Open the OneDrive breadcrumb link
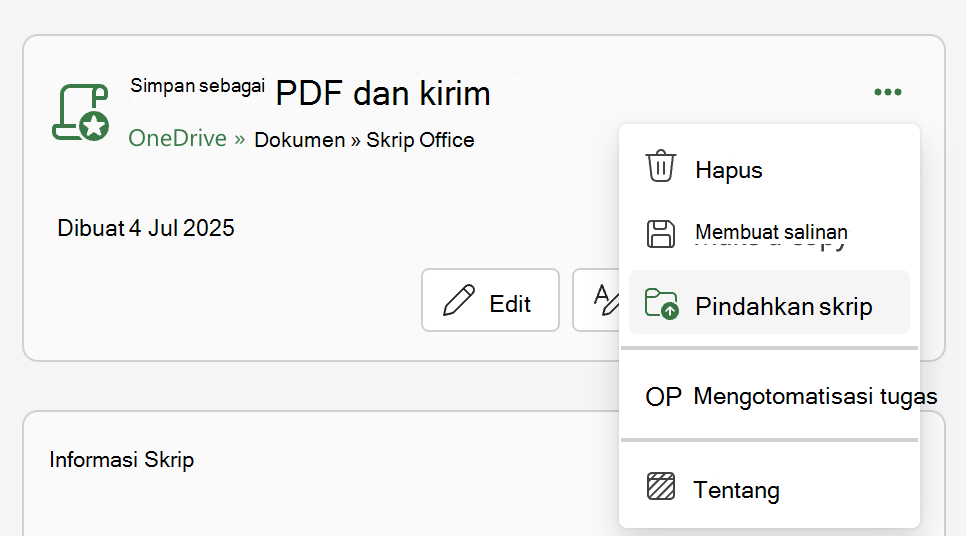Screen dimensions: 966x536 177,139
